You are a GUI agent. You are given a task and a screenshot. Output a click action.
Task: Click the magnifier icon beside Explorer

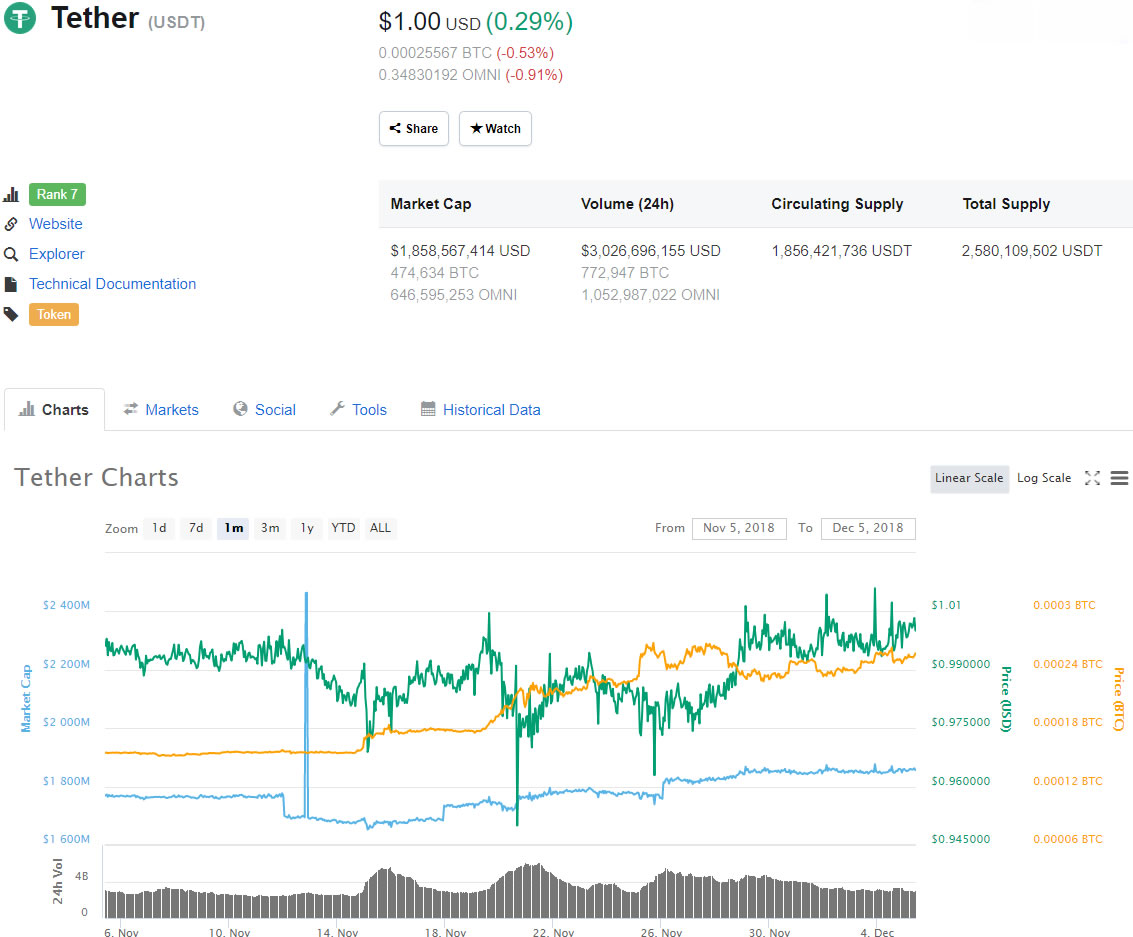(11, 254)
